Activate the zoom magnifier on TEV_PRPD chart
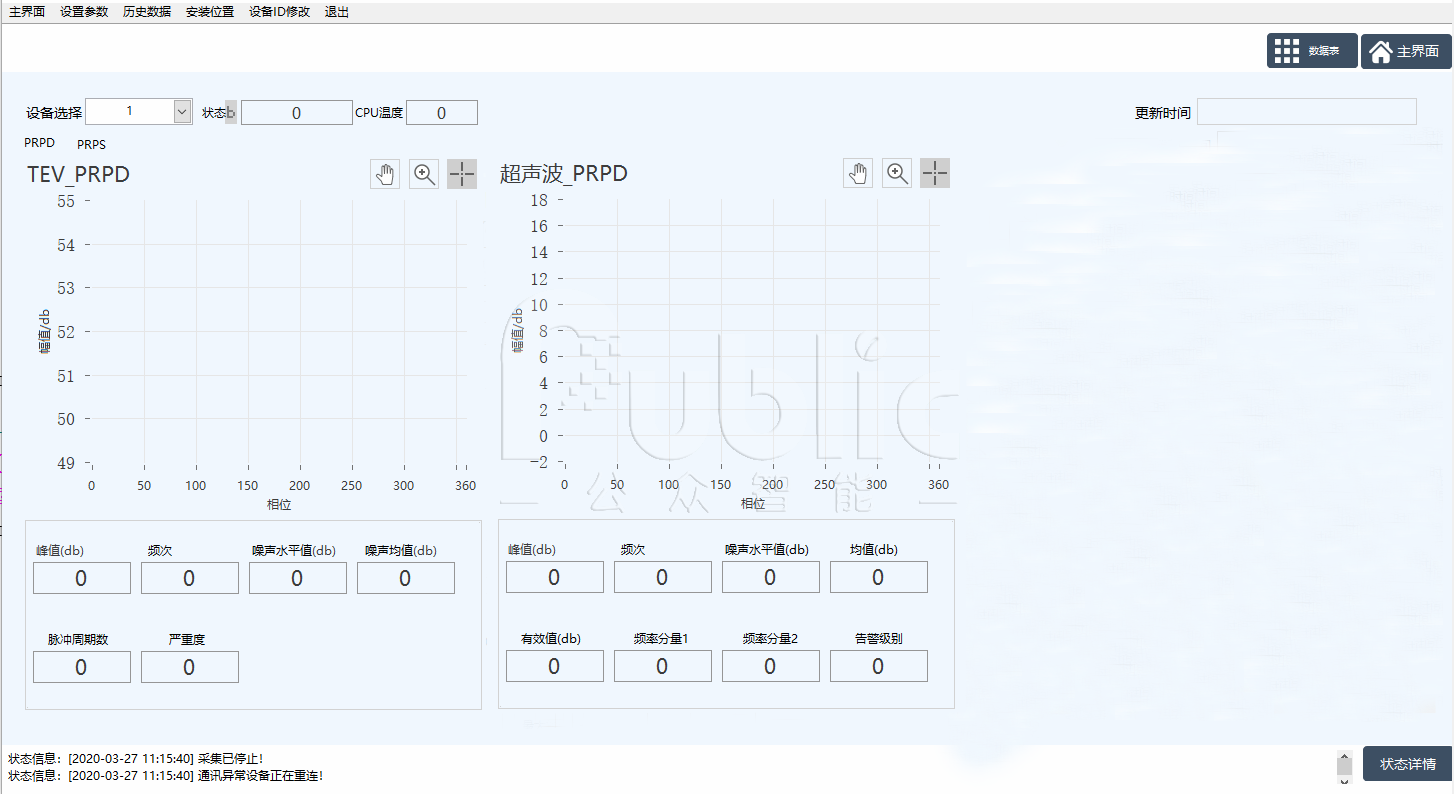 coord(423,173)
